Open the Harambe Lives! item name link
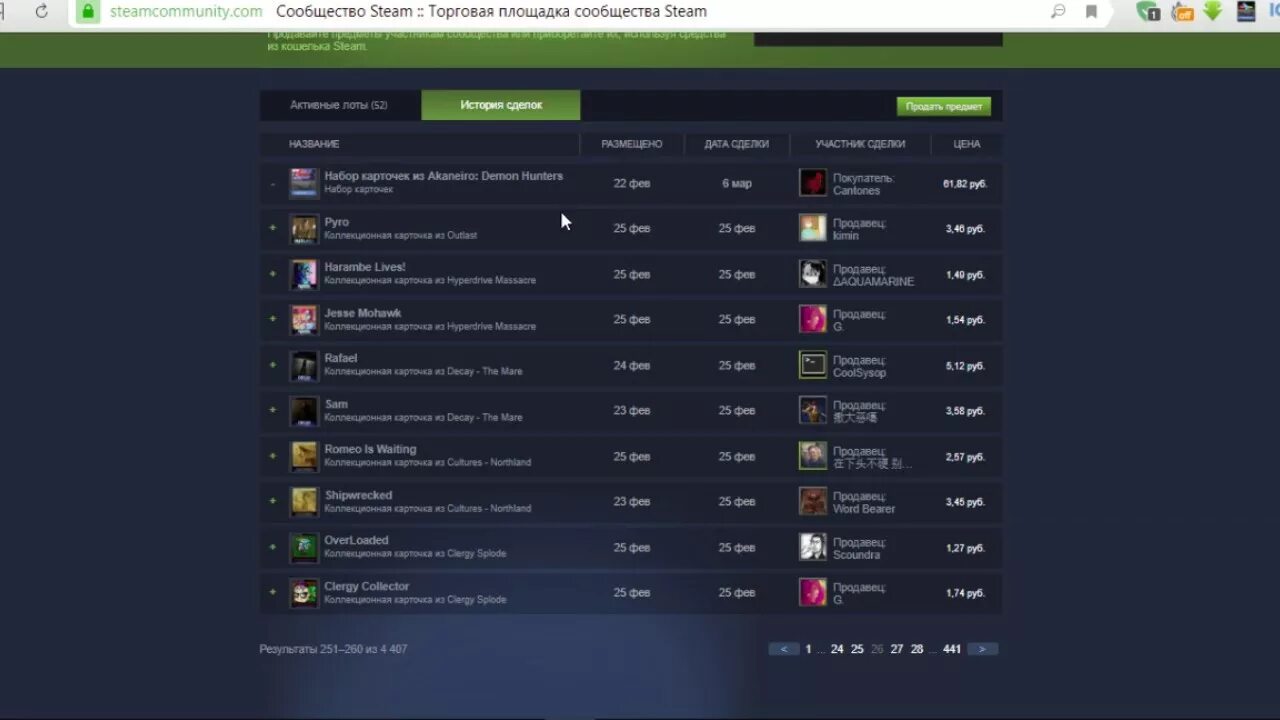The image size is (1280, 720). (365, 267)
